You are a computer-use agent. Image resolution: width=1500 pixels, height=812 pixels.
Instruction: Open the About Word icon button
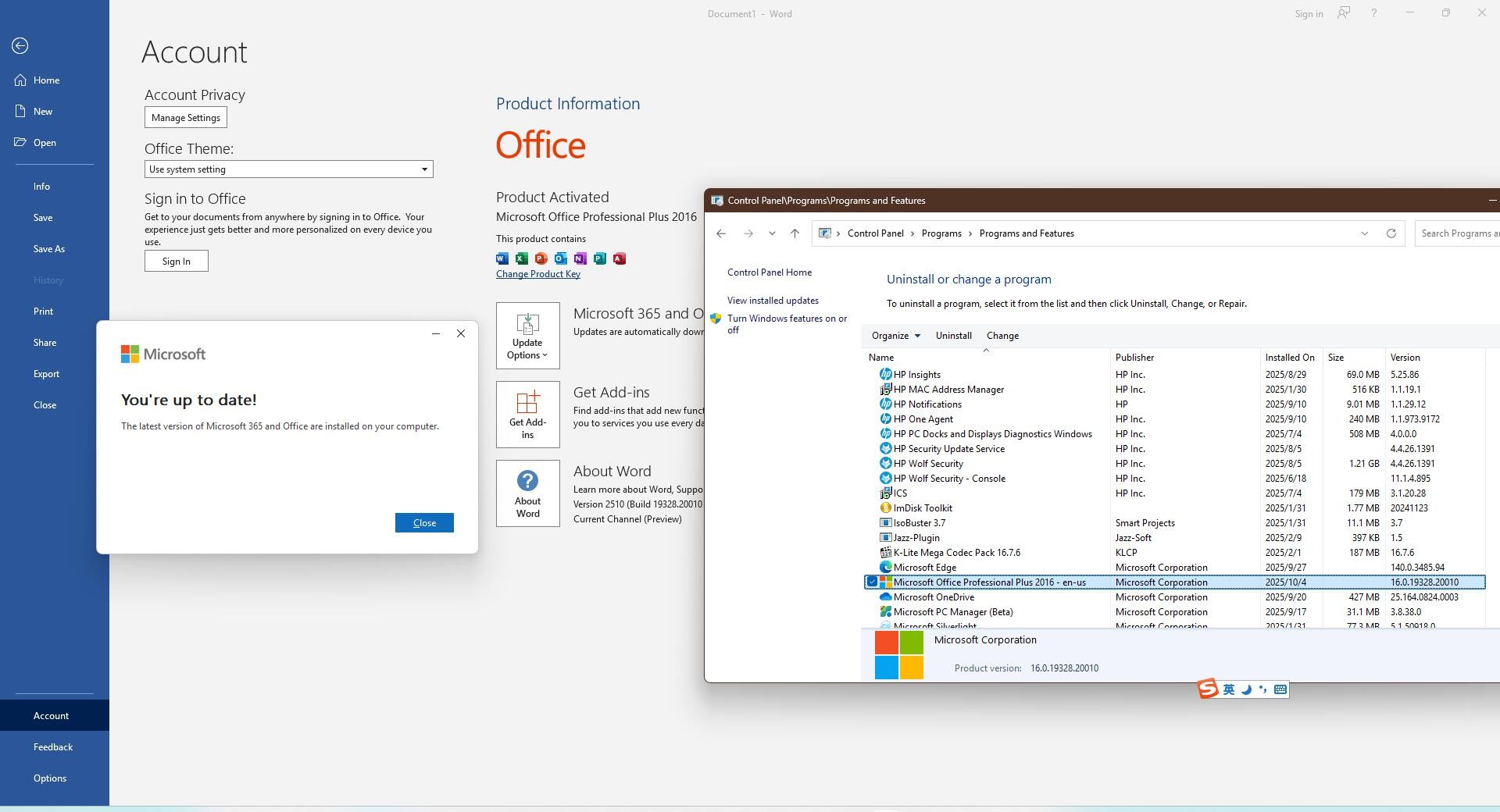pos(527,493)
